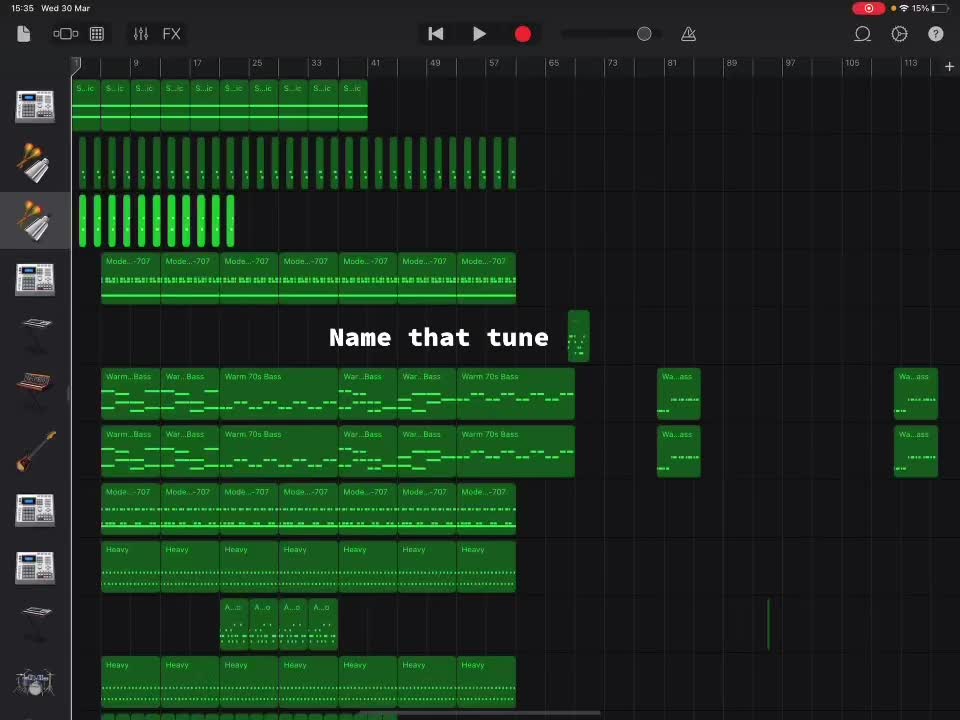
Task: Select the bass guitar track icon
Action: click(x=35, y=452)
